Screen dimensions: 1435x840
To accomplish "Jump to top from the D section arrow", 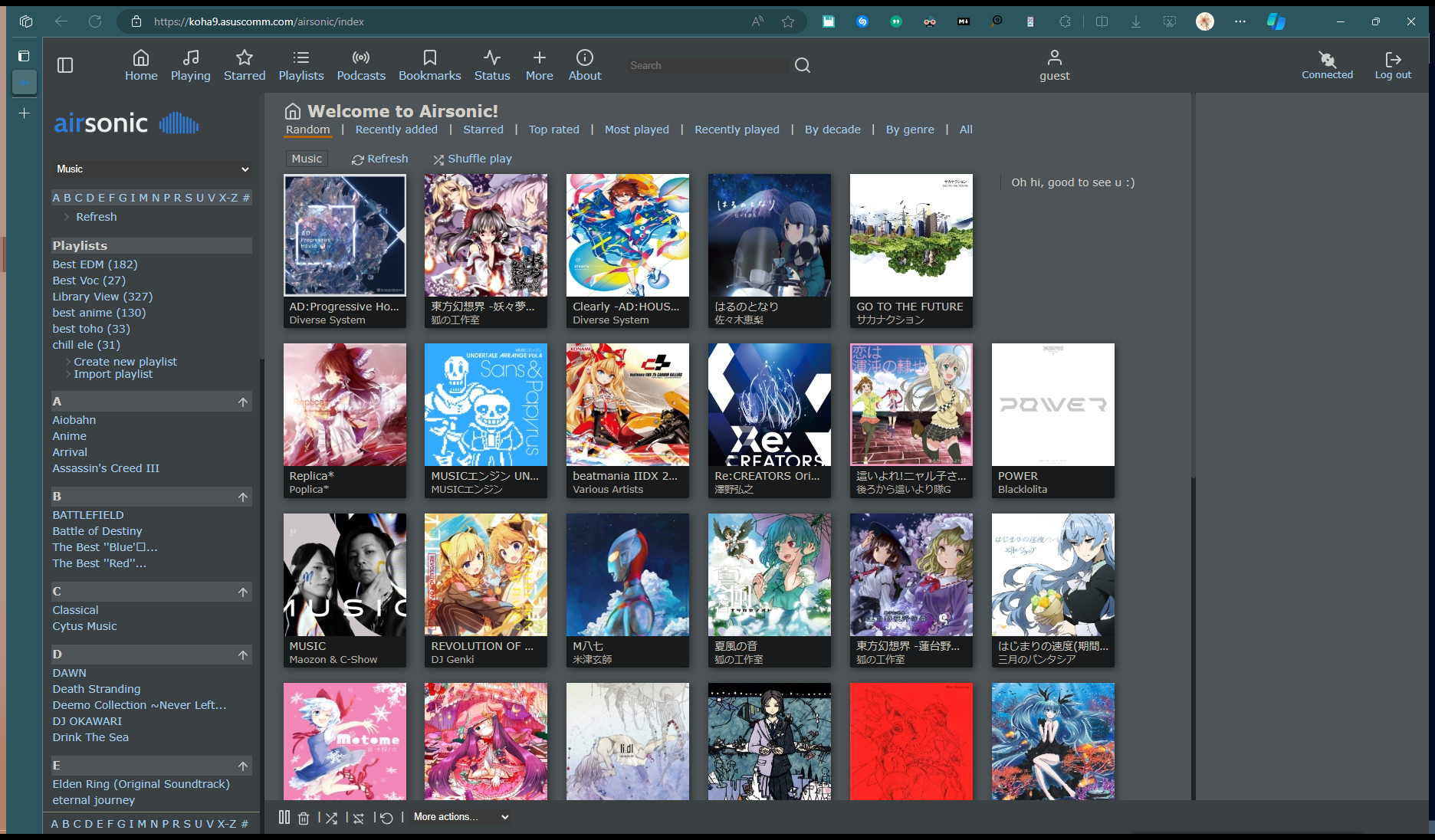I will [243, 655].
